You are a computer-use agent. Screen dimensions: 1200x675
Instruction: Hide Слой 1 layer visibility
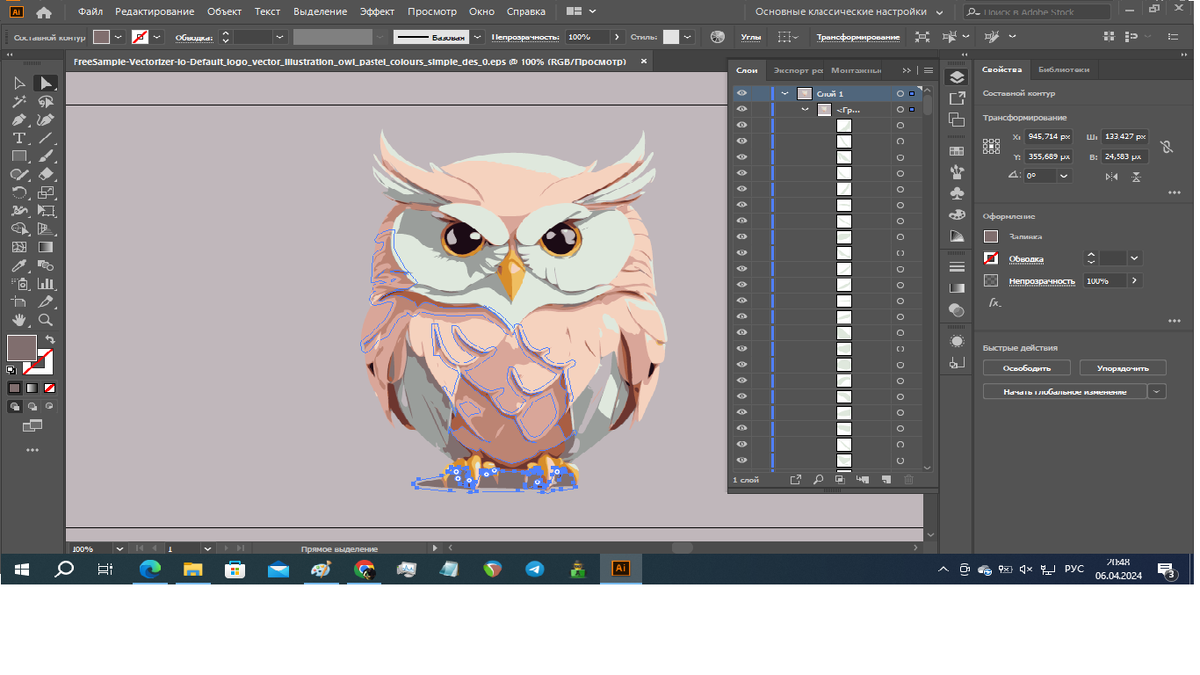pyautogui.click(x=742, y=94)
